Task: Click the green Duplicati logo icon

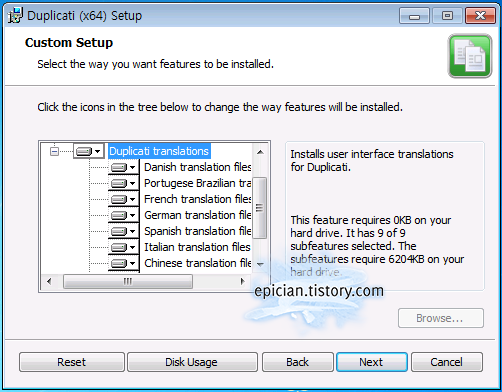Action: pos(470,56)
